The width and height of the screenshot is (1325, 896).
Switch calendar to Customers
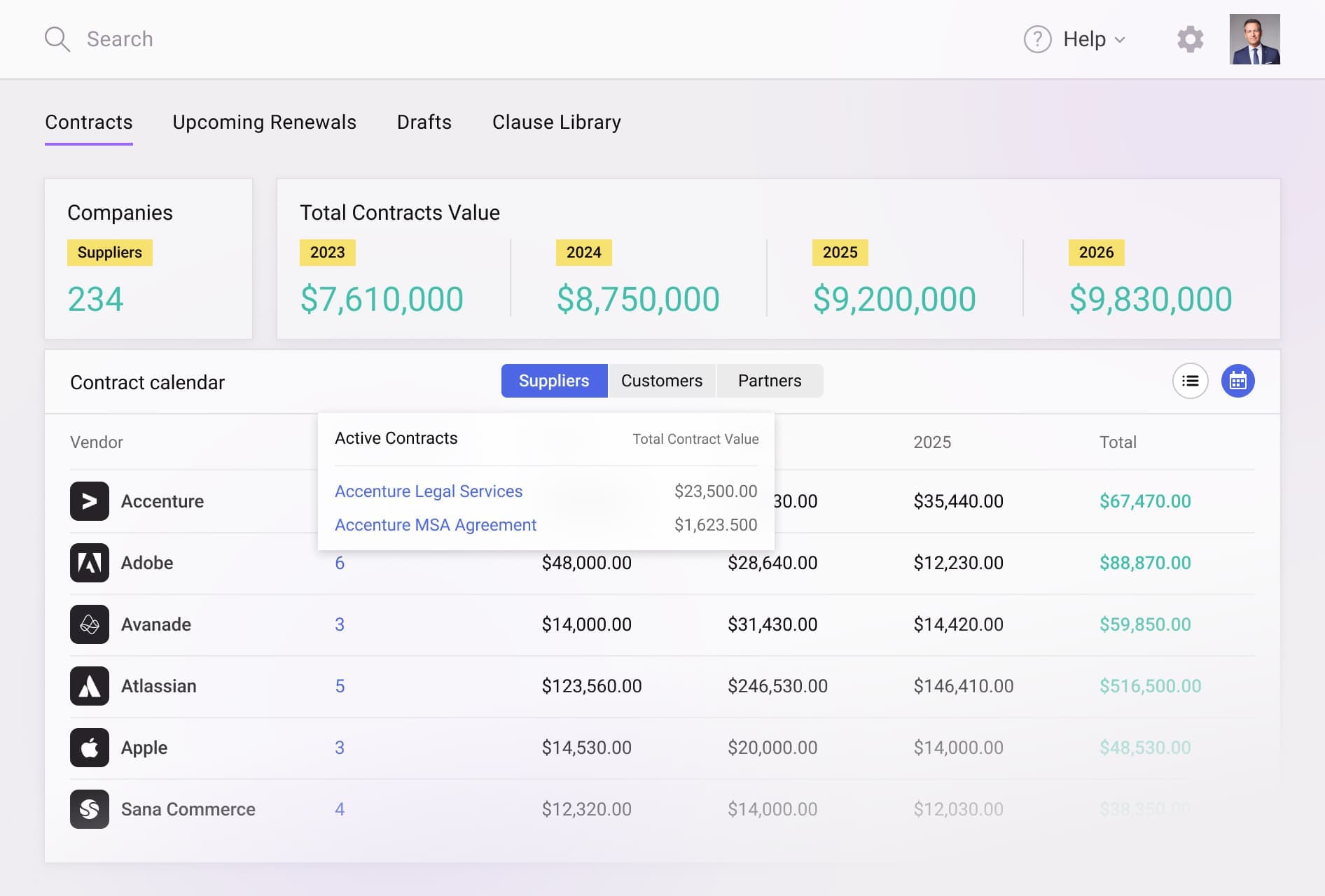tap(662, 381)
